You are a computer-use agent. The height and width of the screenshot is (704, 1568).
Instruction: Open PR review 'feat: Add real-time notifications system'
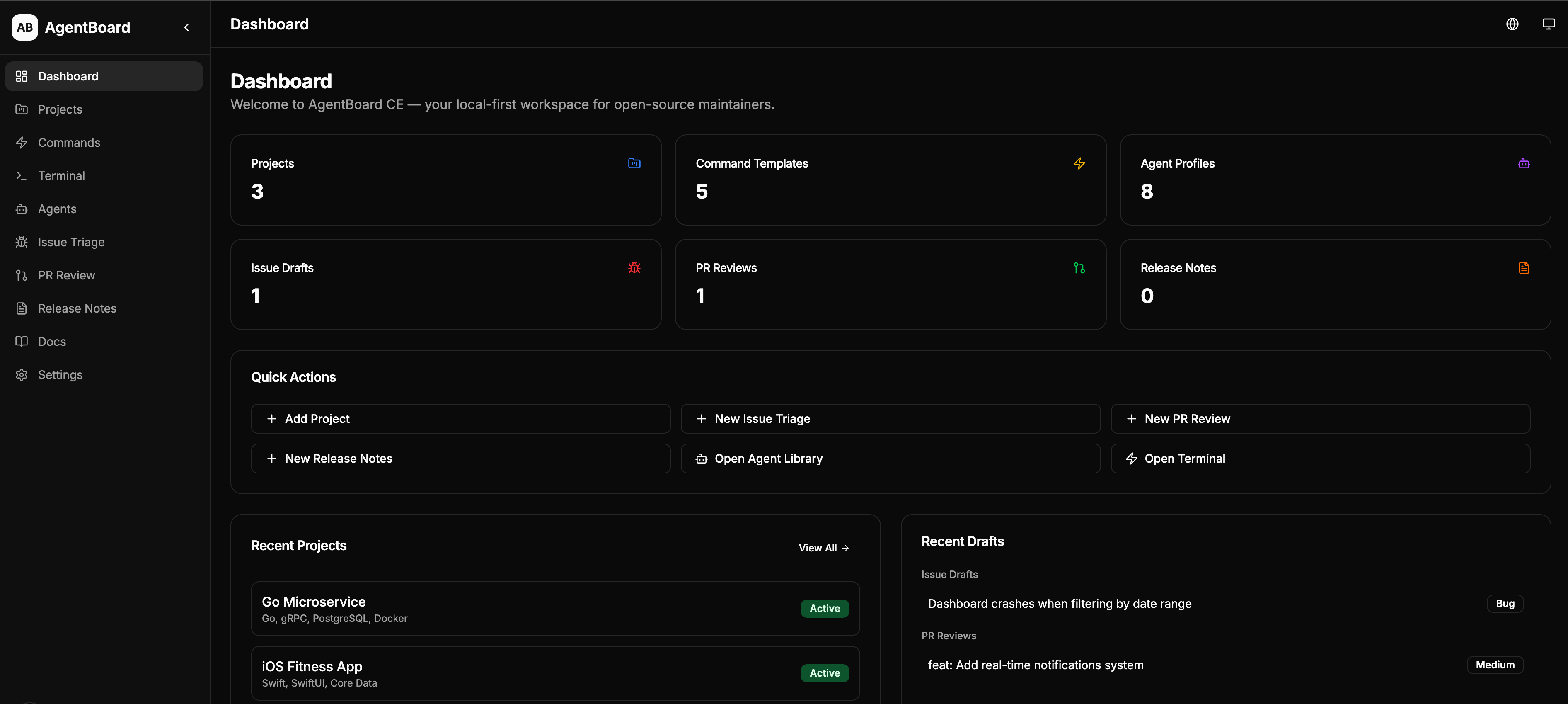tap(1036, 665)
